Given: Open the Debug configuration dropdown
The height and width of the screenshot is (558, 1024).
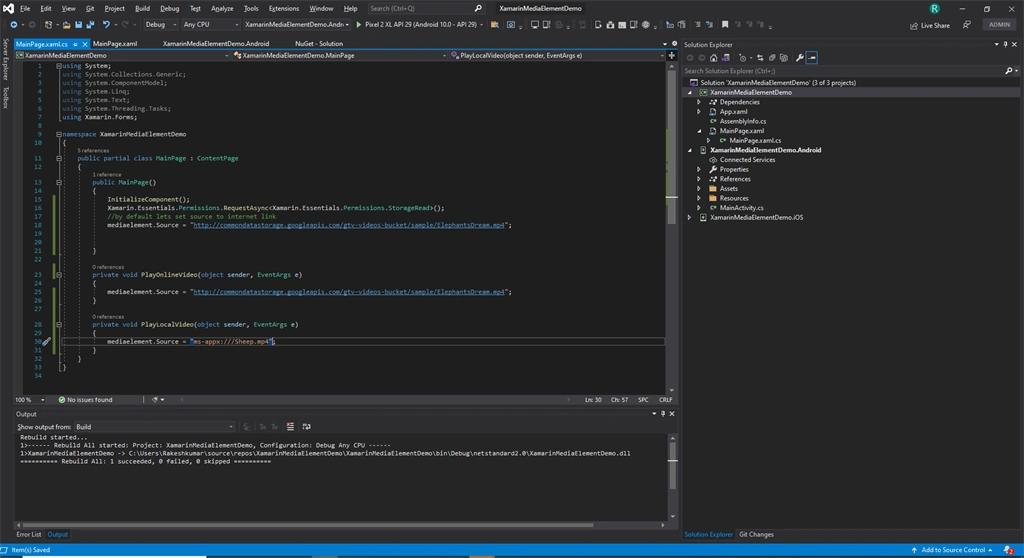Looking at the screenshot, I should (160, 25).
